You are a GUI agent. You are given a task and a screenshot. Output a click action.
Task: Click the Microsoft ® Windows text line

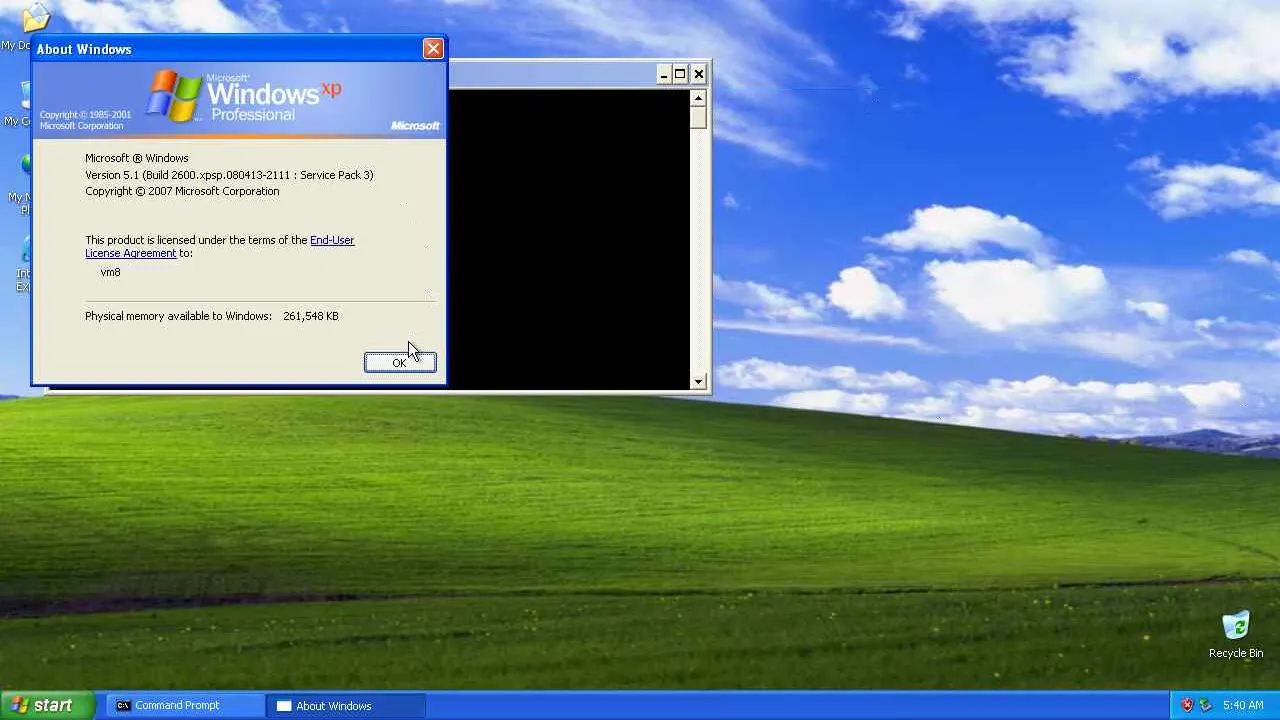[x=136, y=158]
